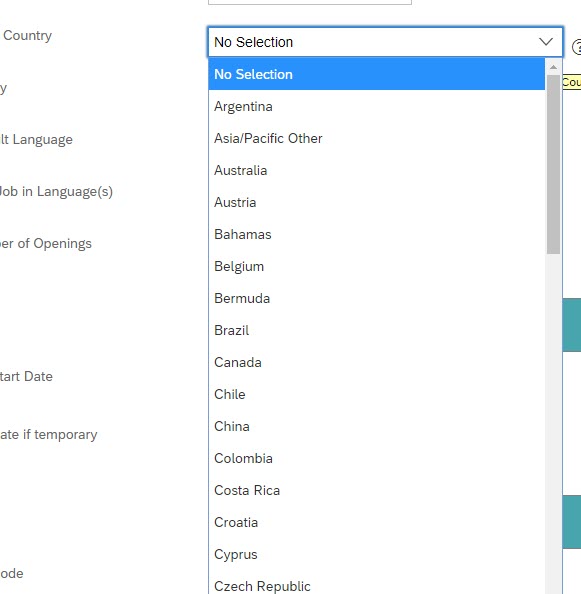Open the Country dropdown chevron arrow
The height and width of the screenshot is (594, 581).
point(546,42)
